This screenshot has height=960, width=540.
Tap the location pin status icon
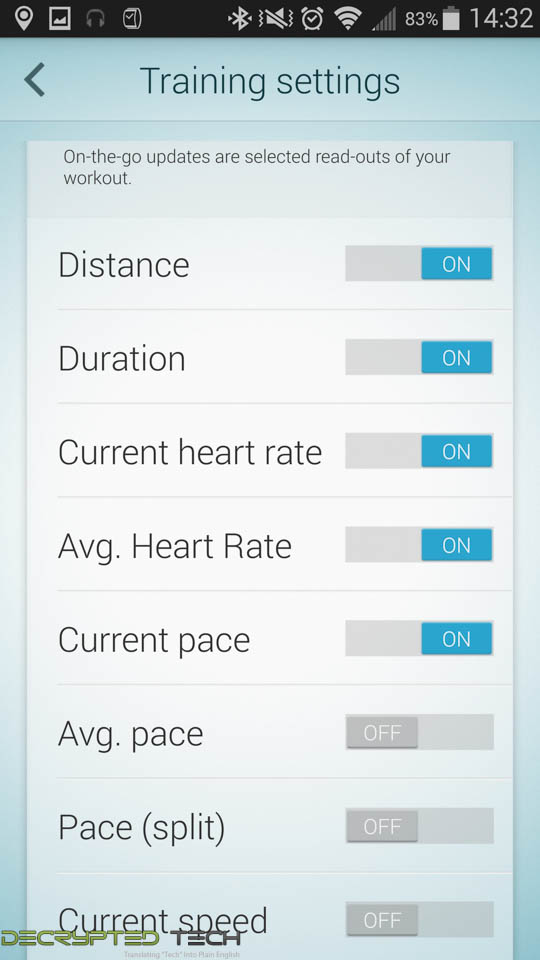(x=24, y=19)
